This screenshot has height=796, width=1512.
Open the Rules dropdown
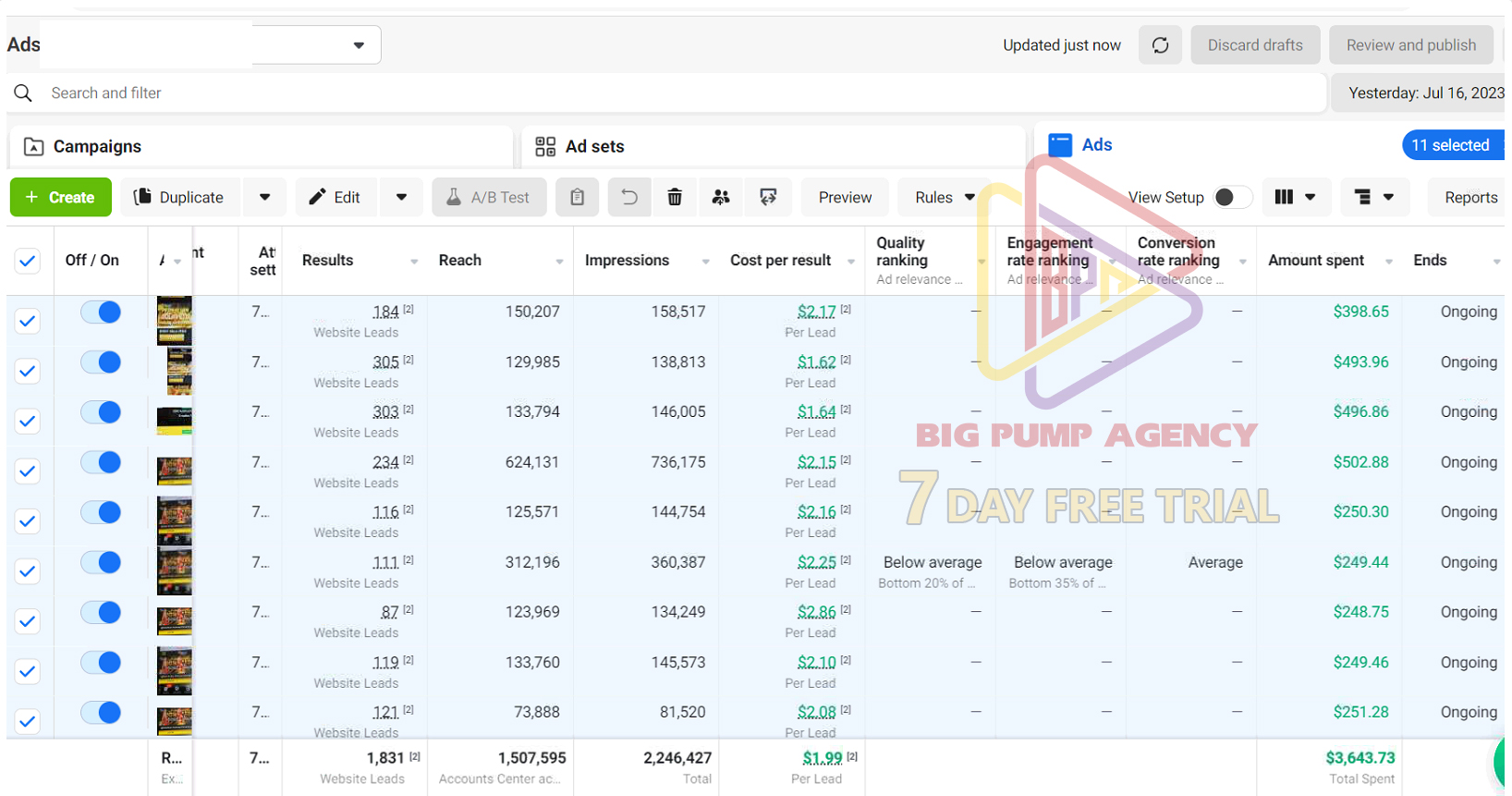[944, 197]
